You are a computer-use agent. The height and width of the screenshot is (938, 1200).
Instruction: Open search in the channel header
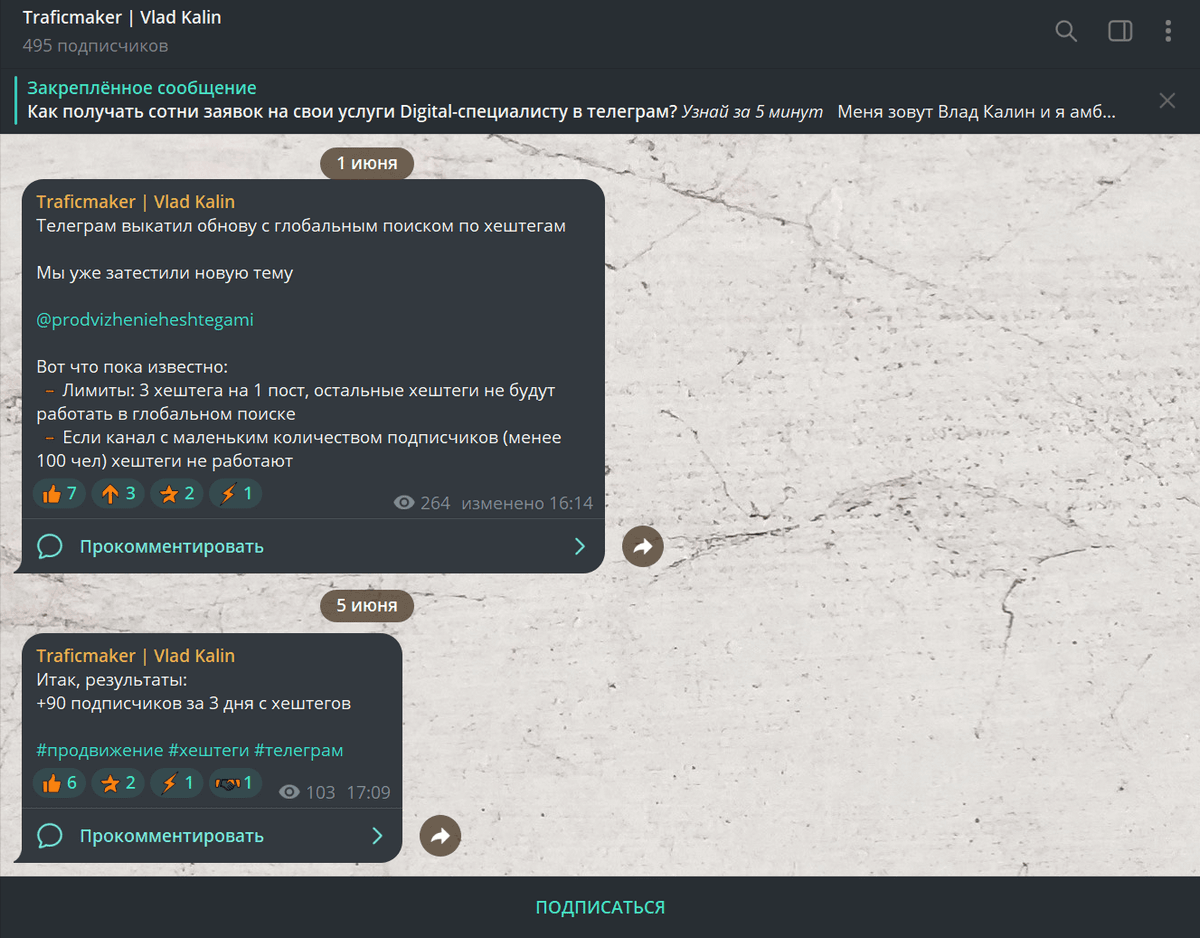[1066, 31]
